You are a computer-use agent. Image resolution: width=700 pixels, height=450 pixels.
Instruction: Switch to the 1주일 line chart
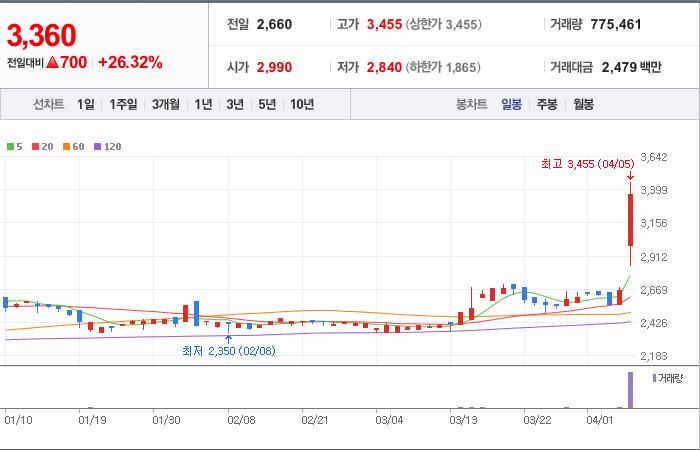coord(123,104)
